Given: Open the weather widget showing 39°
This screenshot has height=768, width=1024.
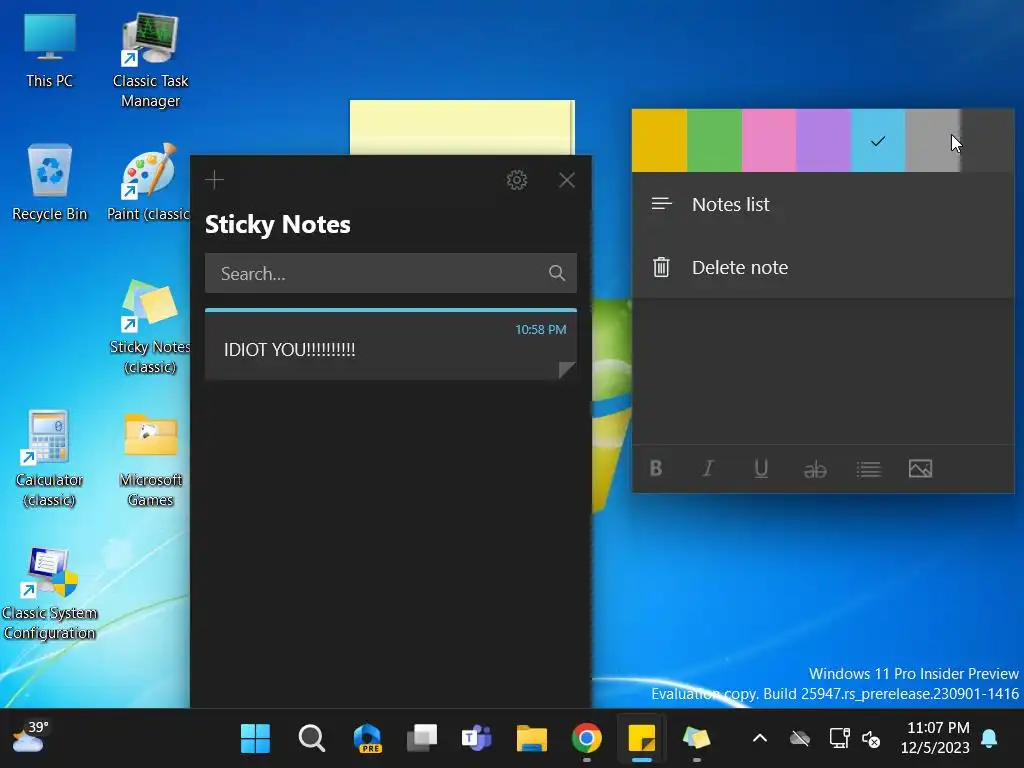Looking at the screenshot, I should click(x=29, y=738).
